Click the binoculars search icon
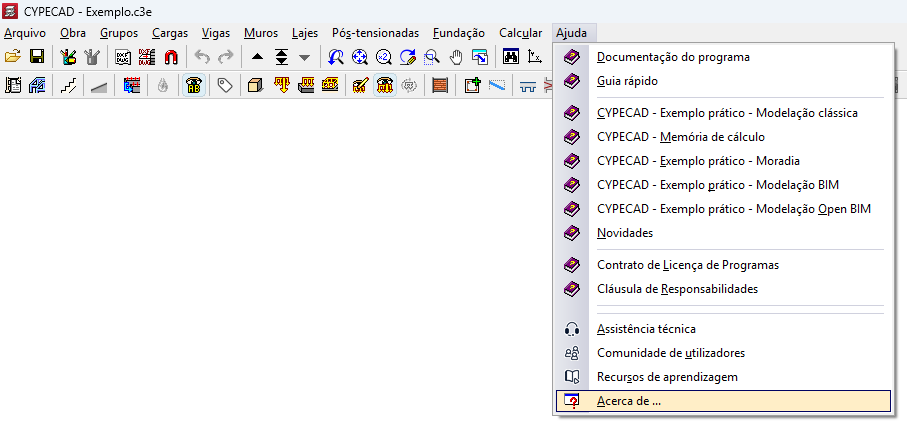This screenshot has height=424, width=907. point(511,57)
